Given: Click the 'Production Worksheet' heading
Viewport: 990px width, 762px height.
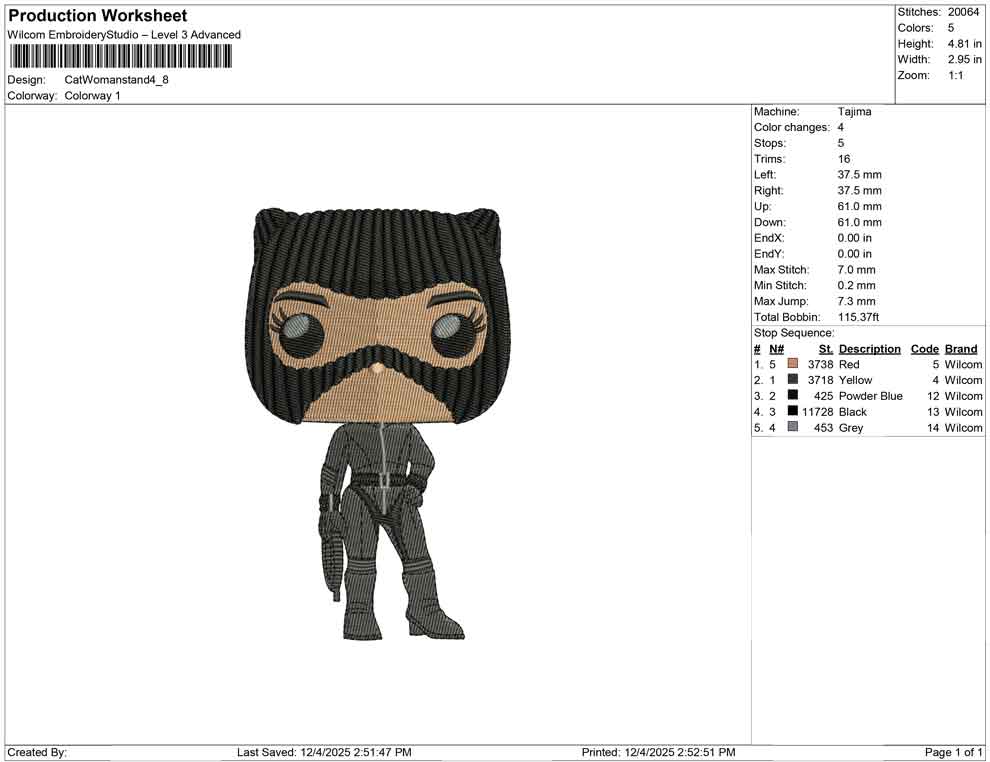Looking at the screenshot, I should tap(97, 16).
